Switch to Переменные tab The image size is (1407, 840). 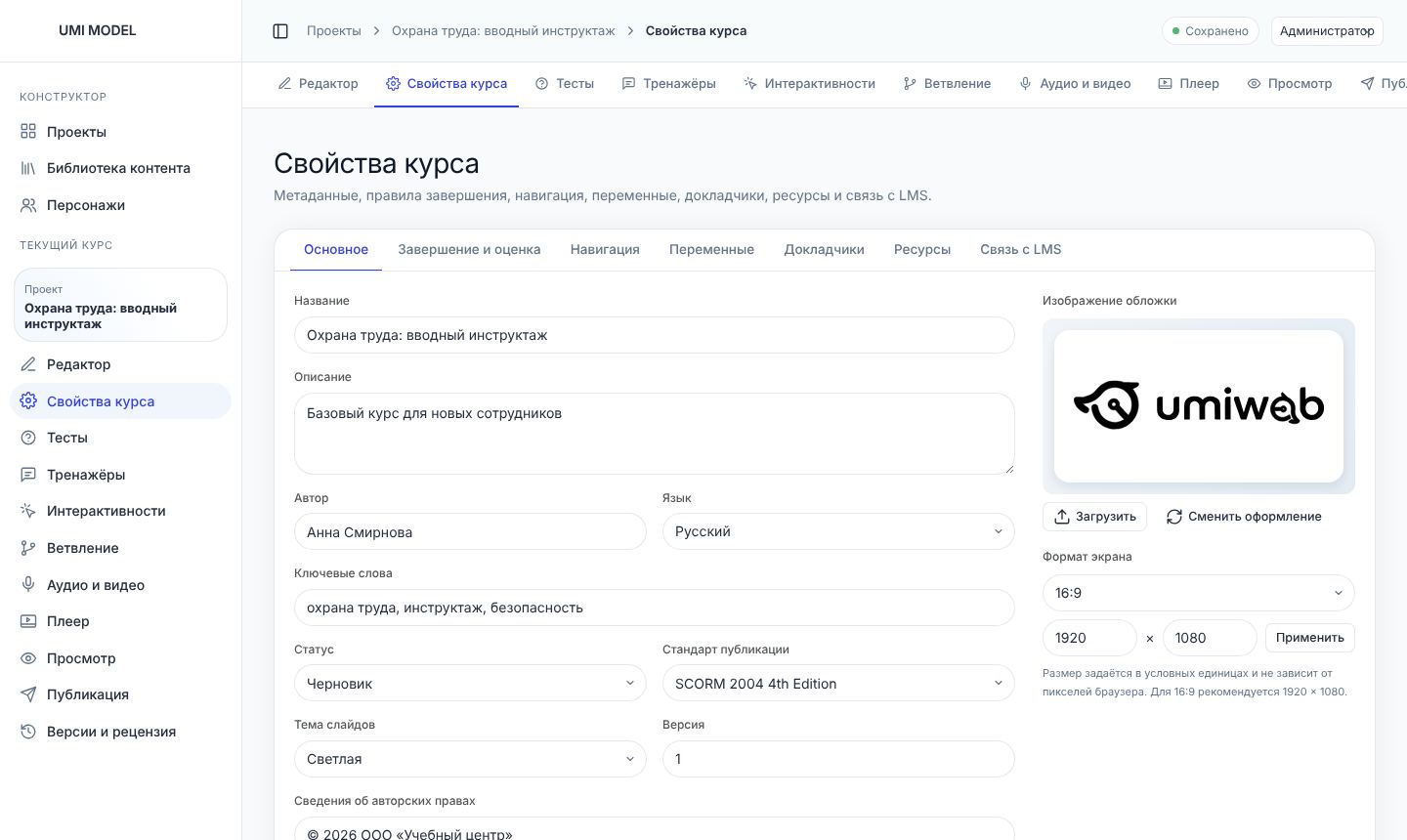711,250
